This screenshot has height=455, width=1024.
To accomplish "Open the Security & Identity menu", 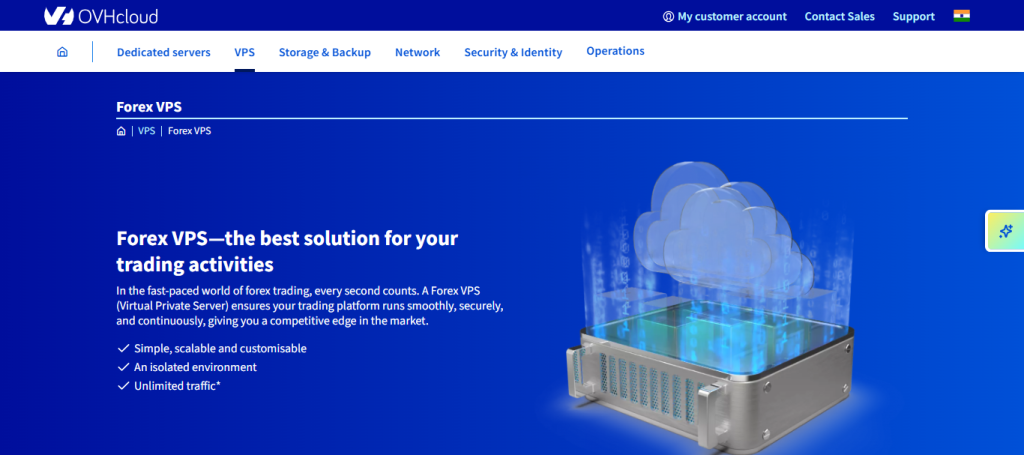I will tap(513, 52).
